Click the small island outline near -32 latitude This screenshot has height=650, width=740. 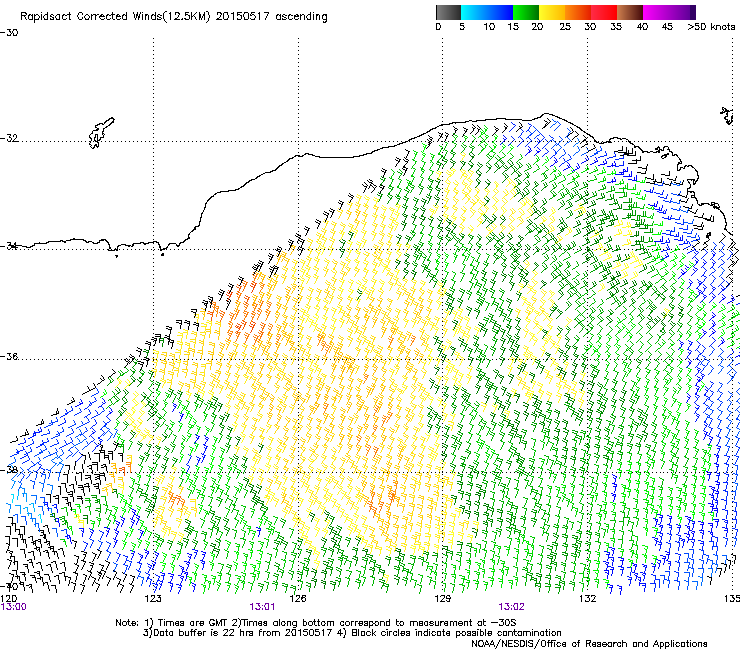coord(101,133)
